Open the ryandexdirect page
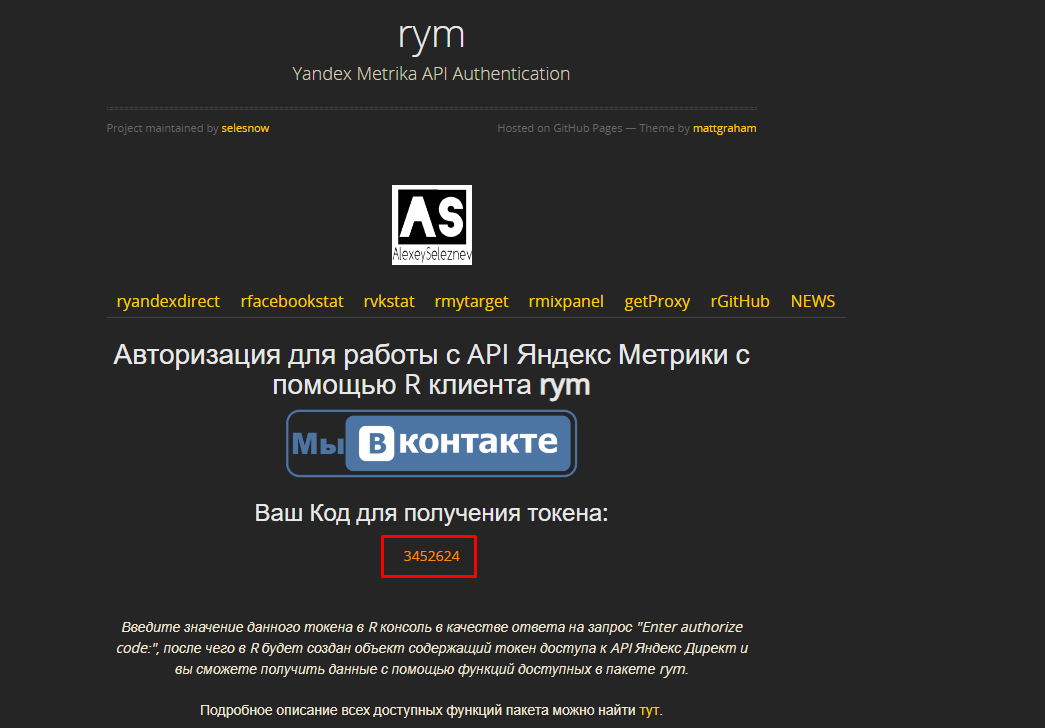Image resolution: width=1045 pixels, height=728 pixels. 168,301
